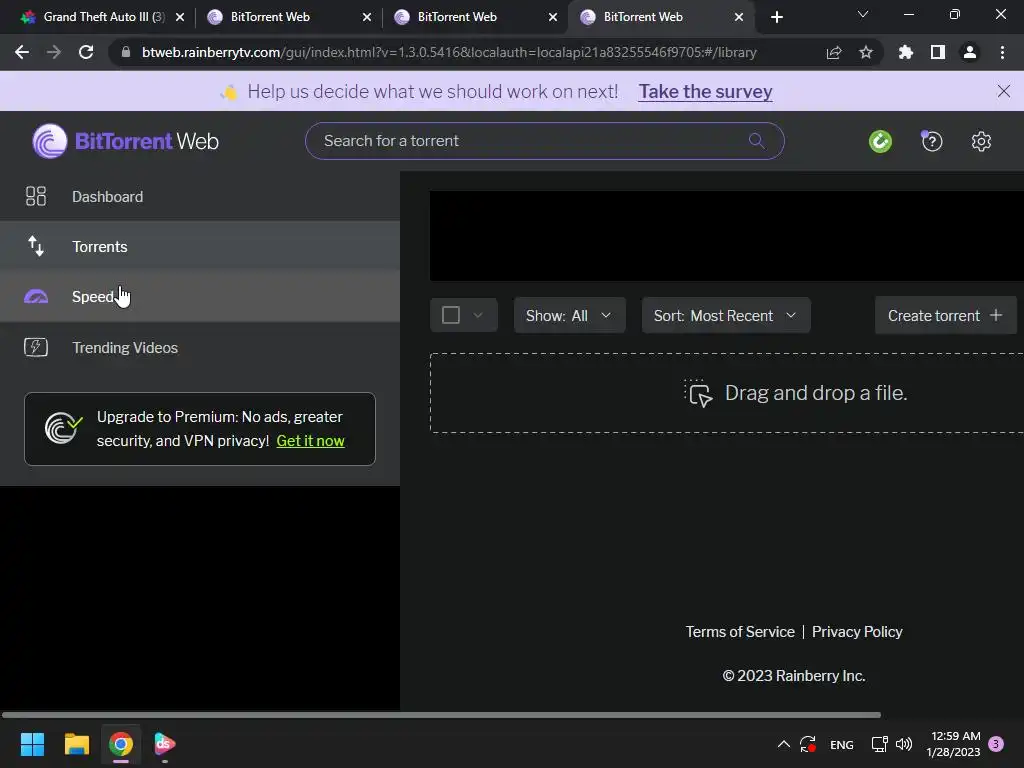Focus the Search for a torrent field
Image resolution: width=1024 pixels, height=768 pixels.
click(x=544, y=141)
